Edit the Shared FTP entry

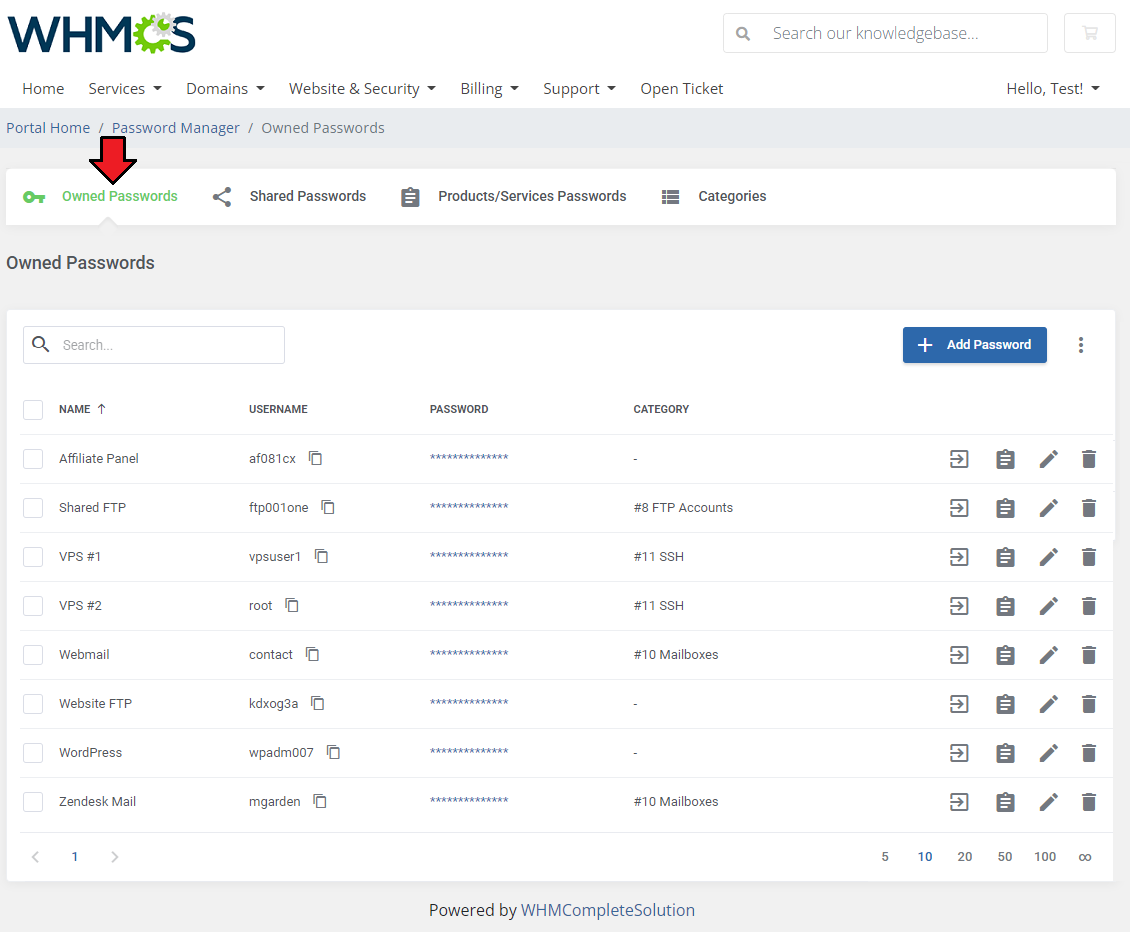pyautogui.click(x=1049, y=508)
